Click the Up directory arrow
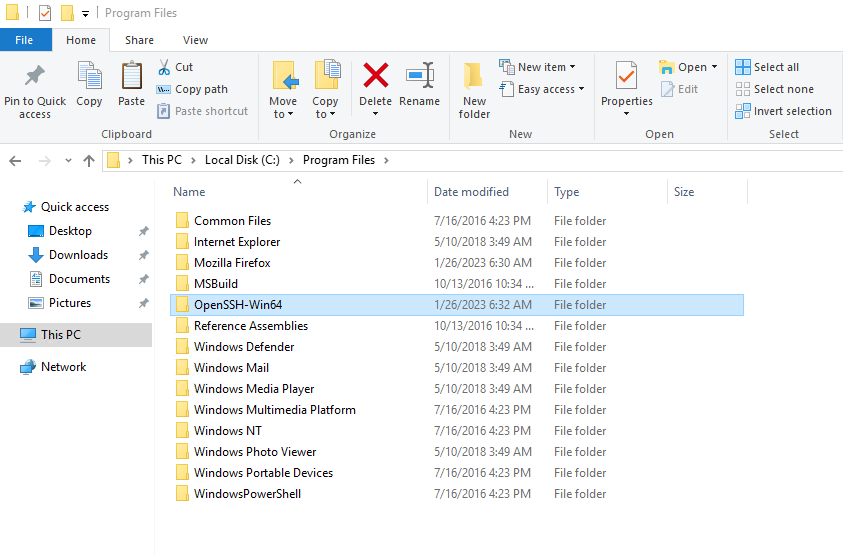 89,161
